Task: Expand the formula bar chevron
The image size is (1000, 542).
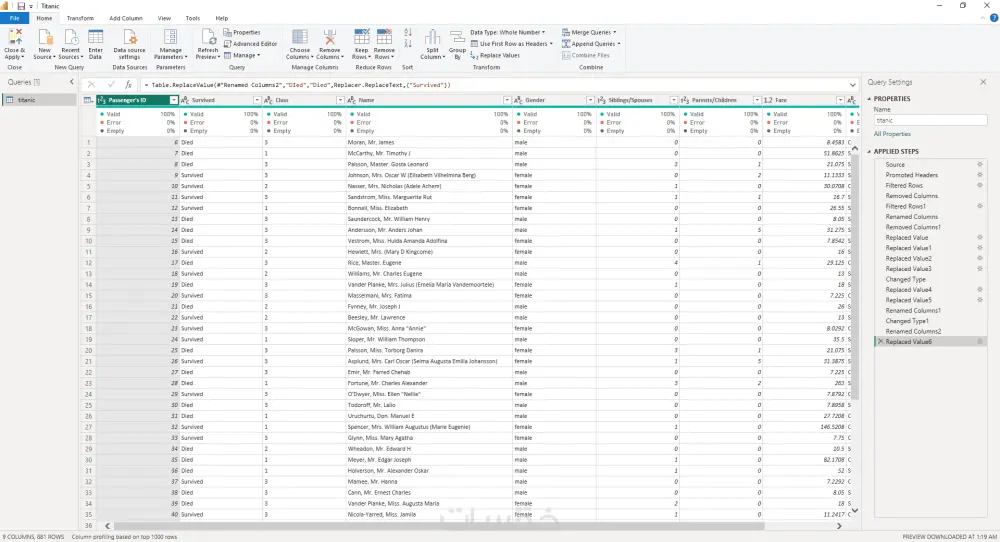Action: pos(853,85)
